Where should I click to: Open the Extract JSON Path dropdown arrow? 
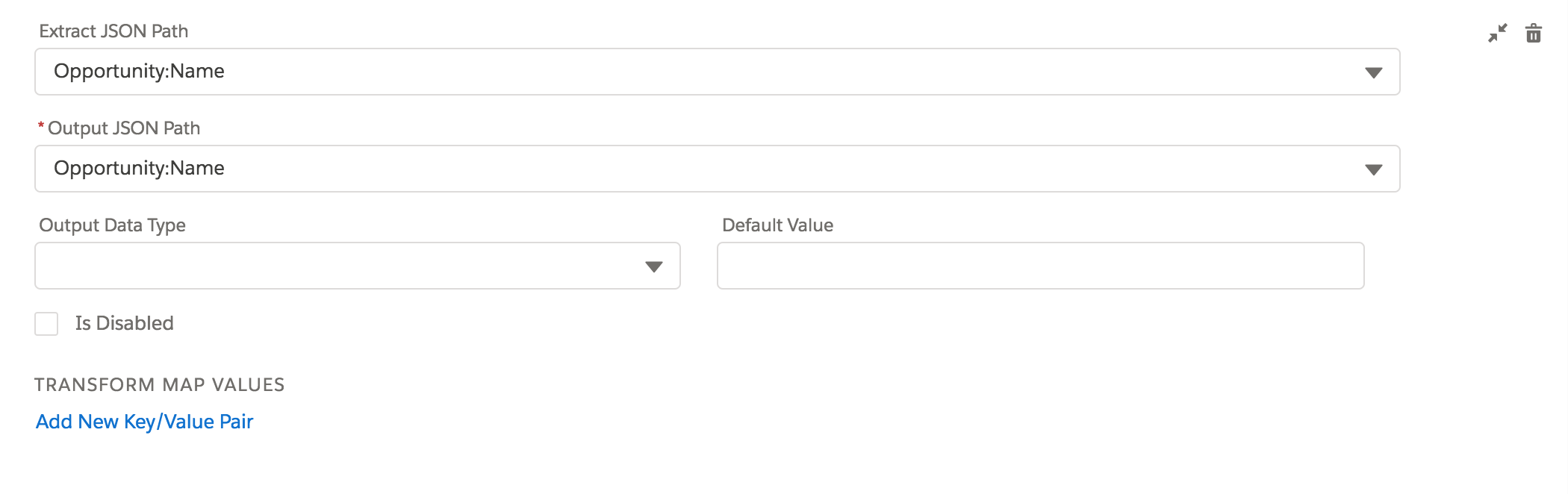pos(1373,72)
